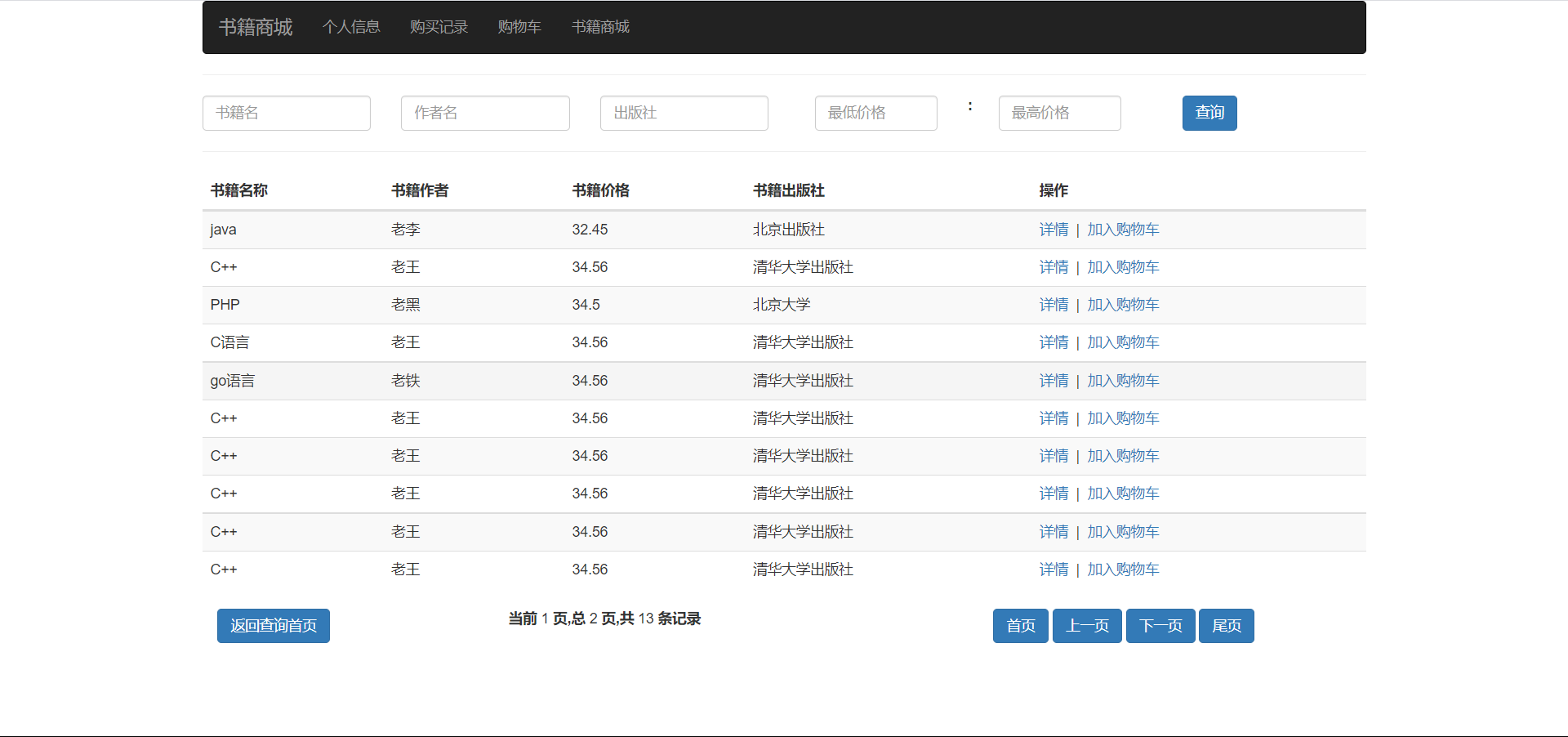1568x737 pixels.
Task: Go back using the 上一页 button
Action: pyautogui.click(x=1087, y=626)
